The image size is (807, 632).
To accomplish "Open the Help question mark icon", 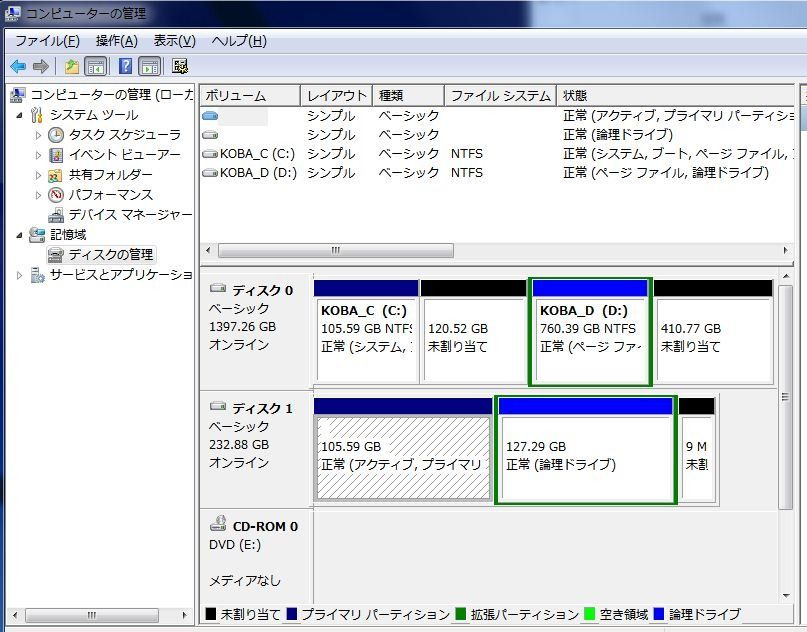I will point(125,66).
